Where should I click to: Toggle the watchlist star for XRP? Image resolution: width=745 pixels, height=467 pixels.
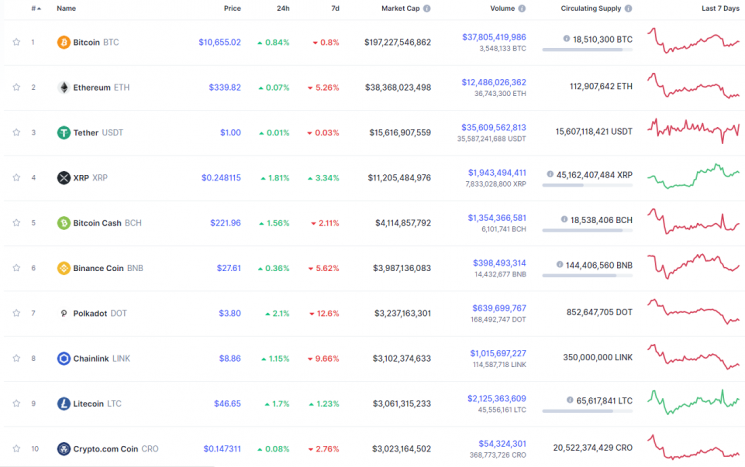[16, 177]
